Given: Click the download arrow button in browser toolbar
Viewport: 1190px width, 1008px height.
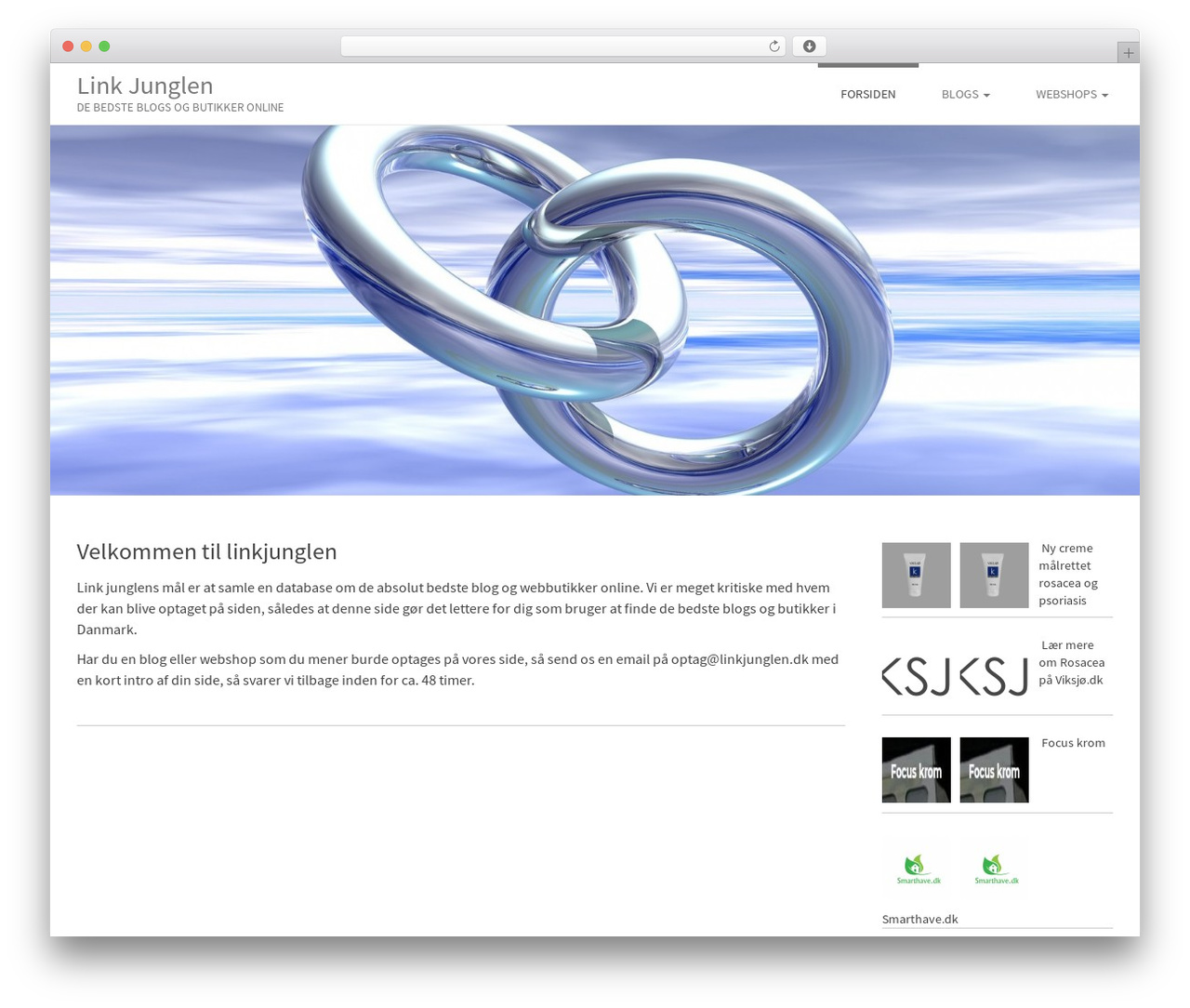Looking at the screenshot, I should 809,46.
